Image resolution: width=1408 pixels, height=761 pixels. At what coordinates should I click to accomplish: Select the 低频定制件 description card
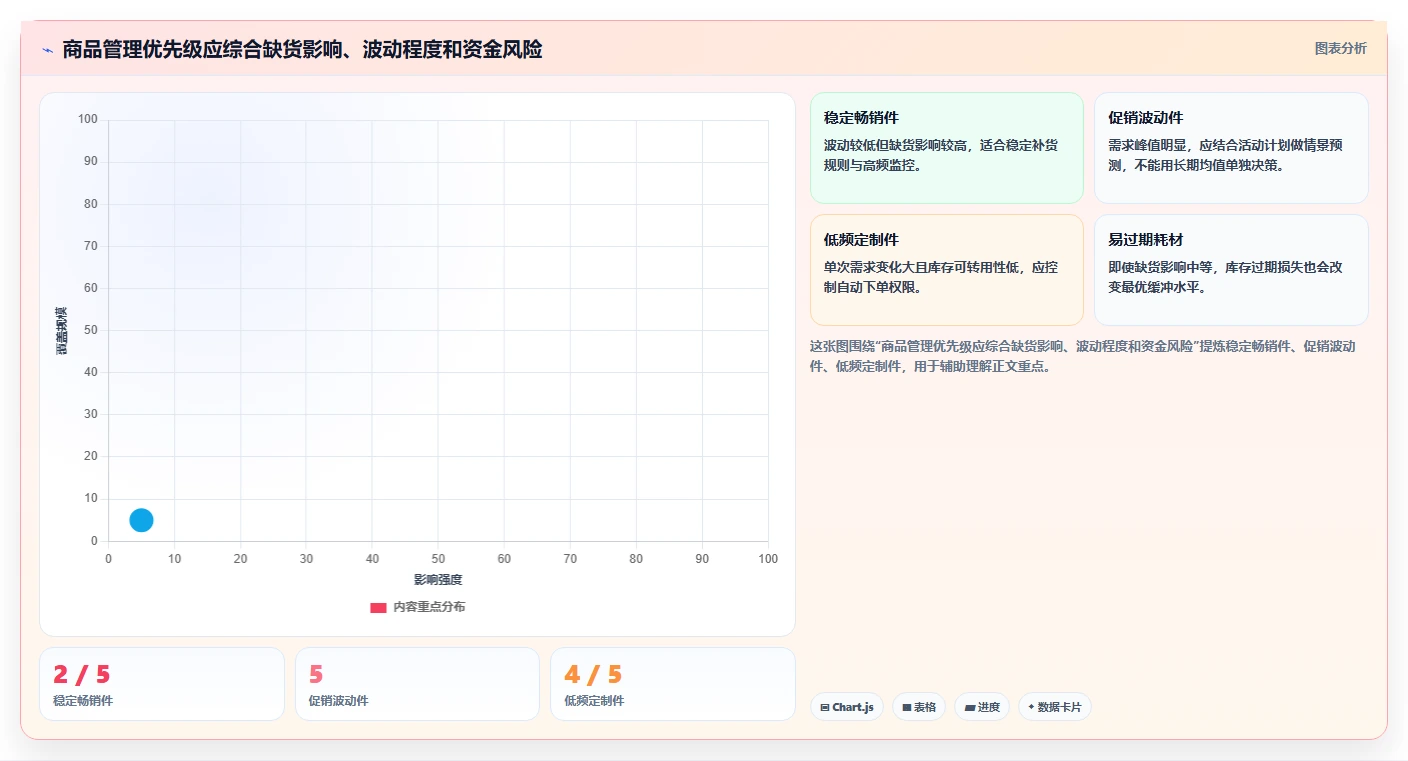(x=947, y=270)
